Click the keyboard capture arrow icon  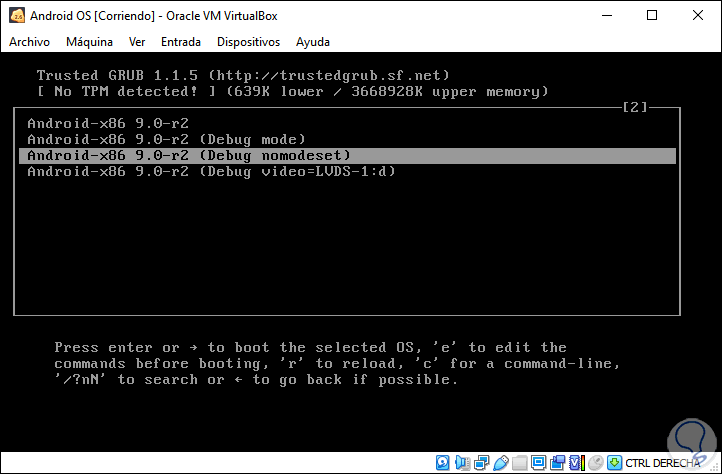point(614,462)
